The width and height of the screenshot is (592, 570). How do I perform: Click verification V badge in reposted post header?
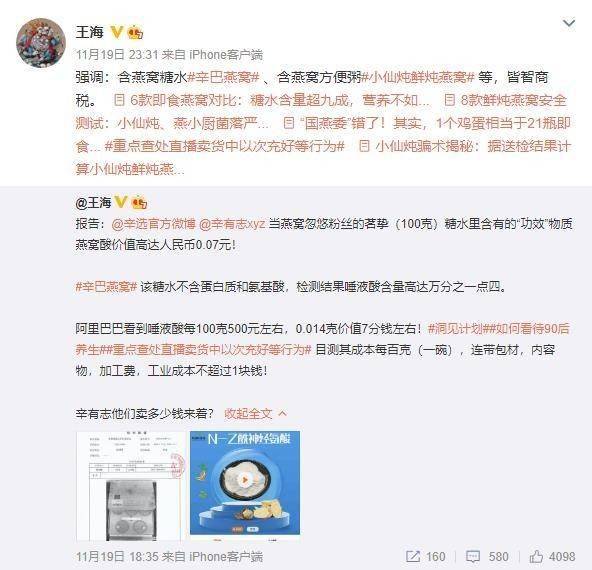120,202
